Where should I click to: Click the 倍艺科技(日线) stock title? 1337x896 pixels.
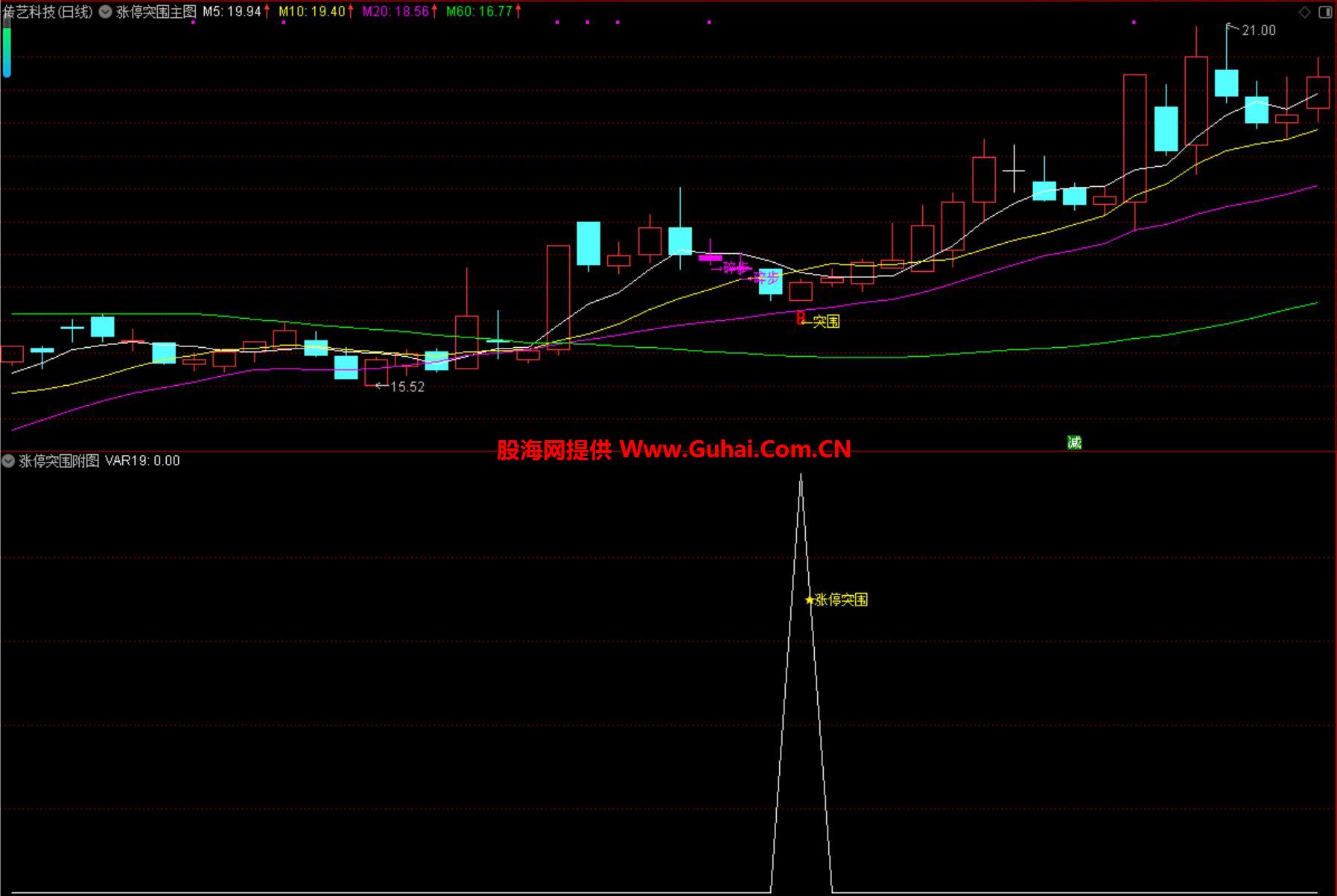pyautogui.click(x=48, y=12)
